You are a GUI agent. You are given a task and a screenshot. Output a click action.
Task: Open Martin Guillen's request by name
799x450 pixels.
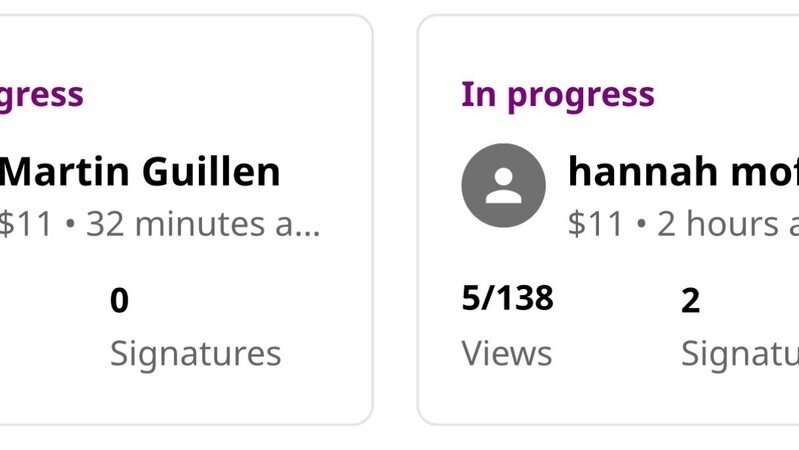(x=141, y=172)
